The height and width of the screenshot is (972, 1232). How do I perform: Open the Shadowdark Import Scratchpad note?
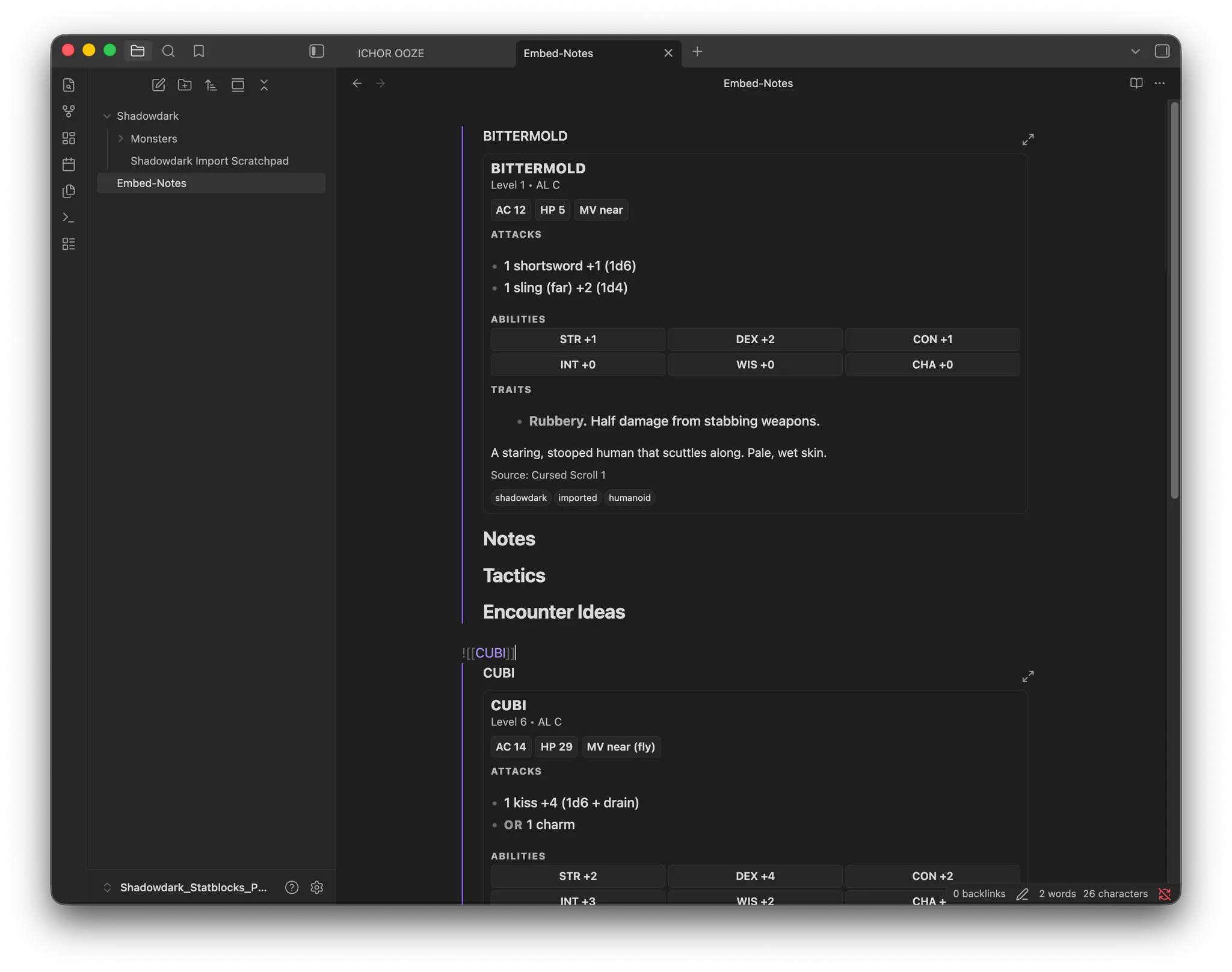209,161
